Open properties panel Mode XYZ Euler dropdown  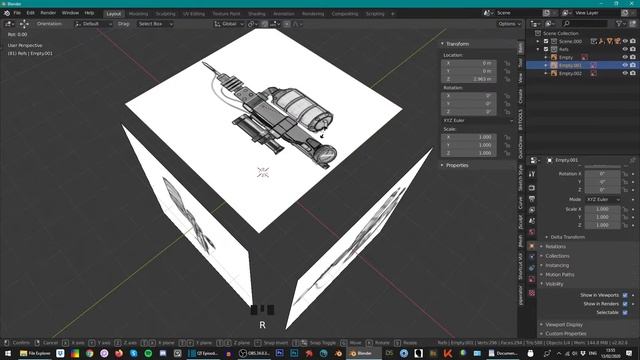click(603, 200)
